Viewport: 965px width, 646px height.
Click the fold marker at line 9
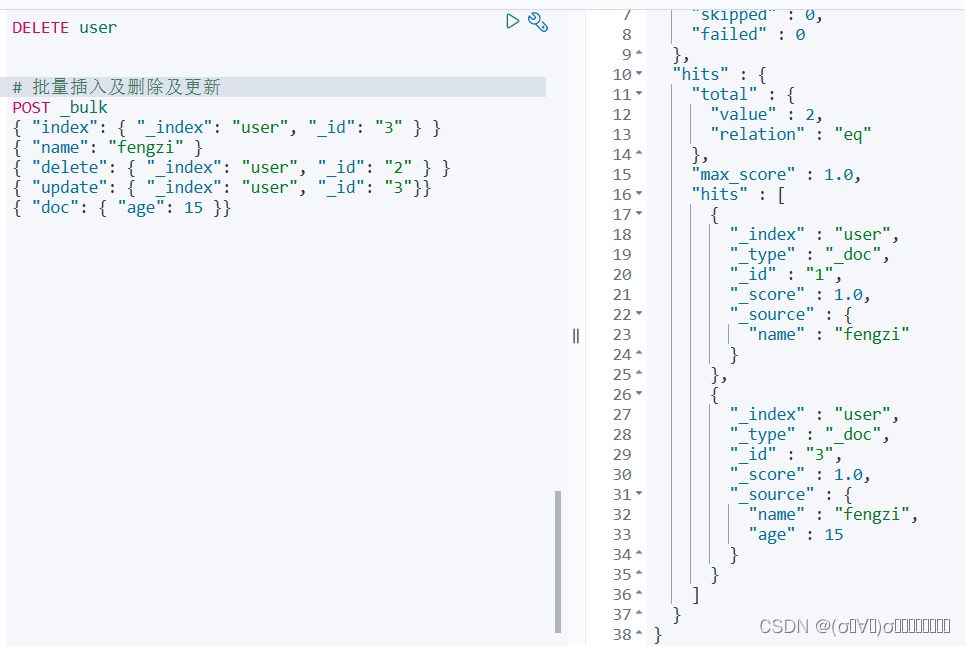pos(639,54)
